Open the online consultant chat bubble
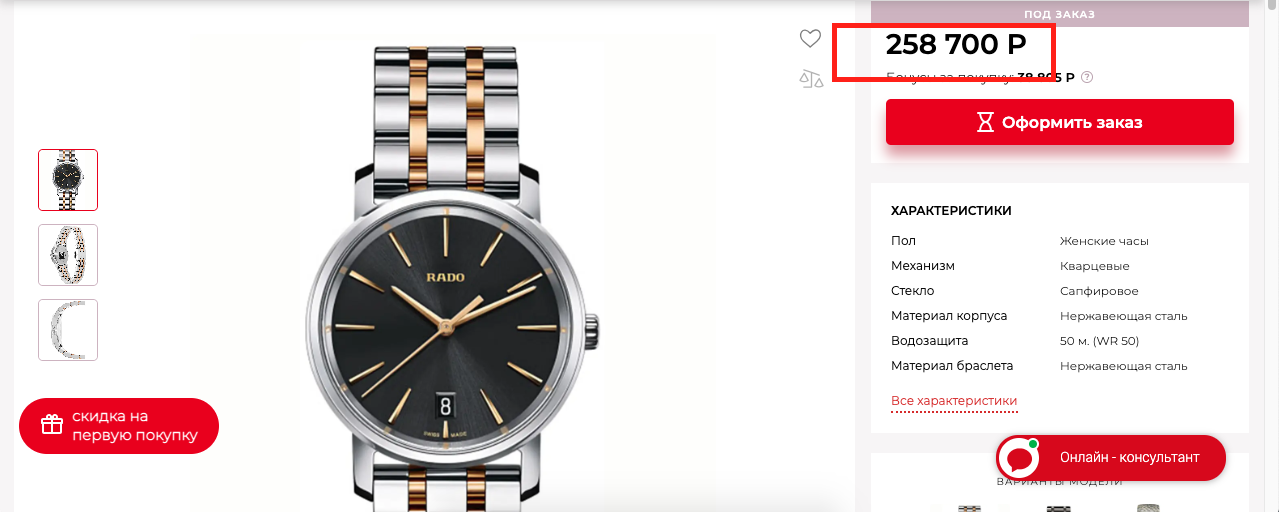This screenshot has height=512, width=1279. (x=1020, y=458)
